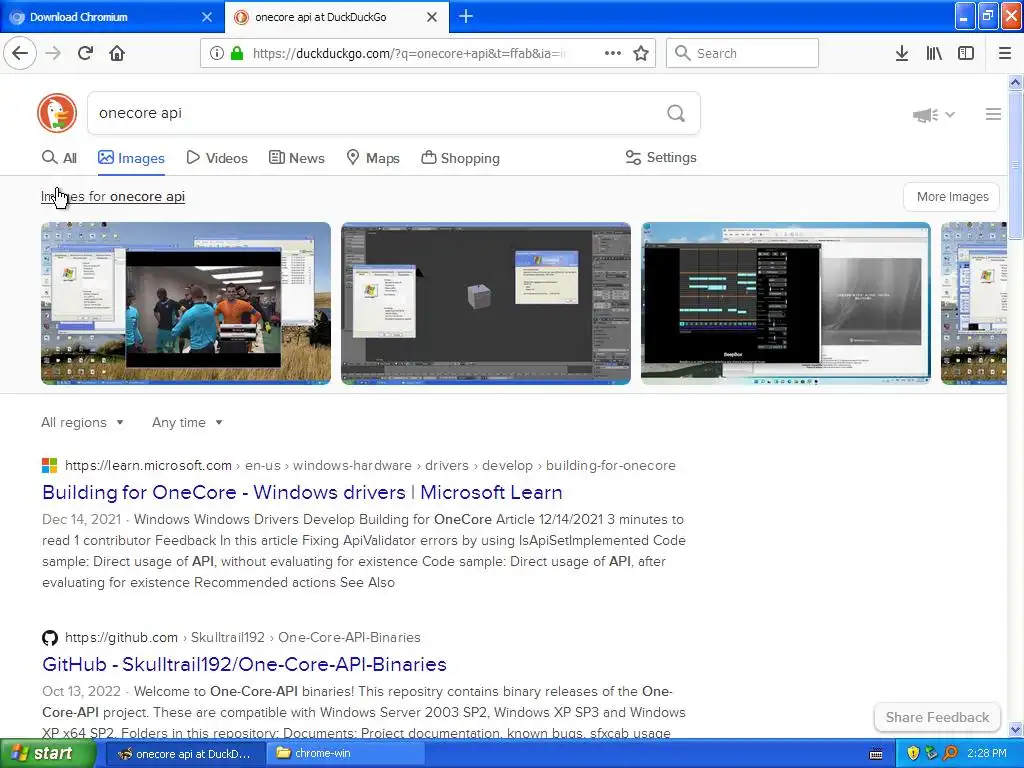Click the security shield tray icon
Screen dimensions: 1024x768
point(913,754)
